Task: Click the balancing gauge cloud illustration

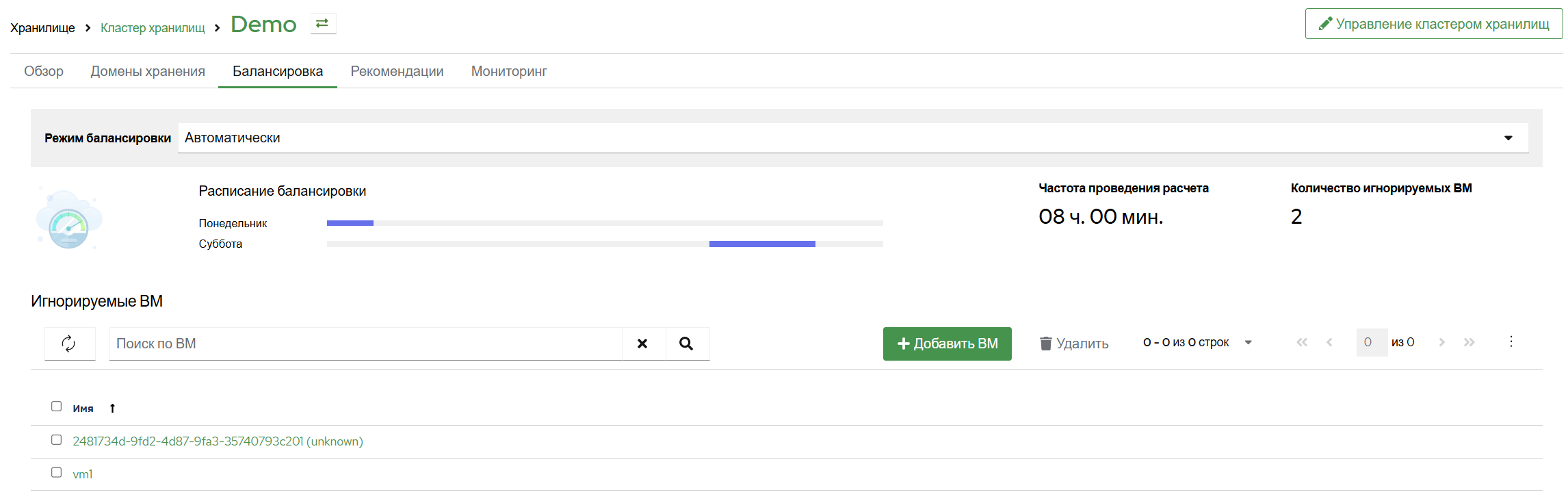Action: coord(68,219)
